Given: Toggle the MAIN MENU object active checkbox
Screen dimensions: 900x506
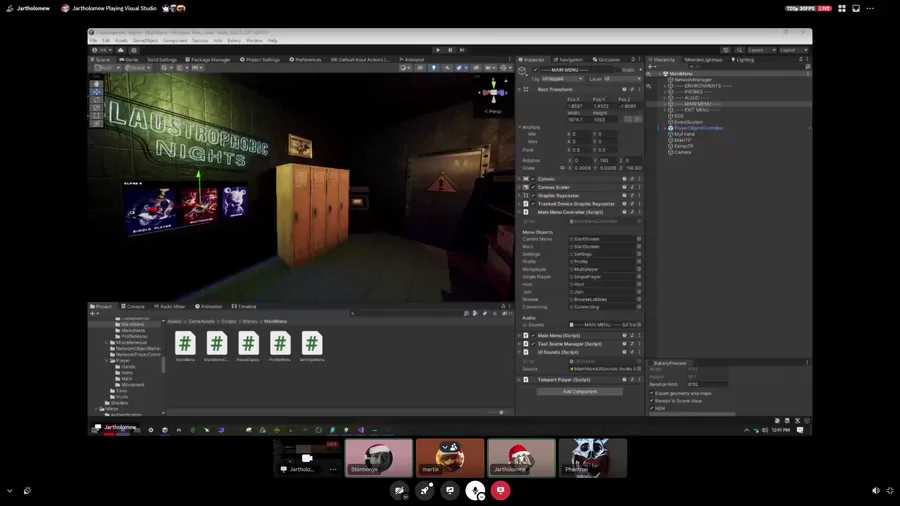Looking at the screenshot, I should pyautogui.click(x=536, y=70).
